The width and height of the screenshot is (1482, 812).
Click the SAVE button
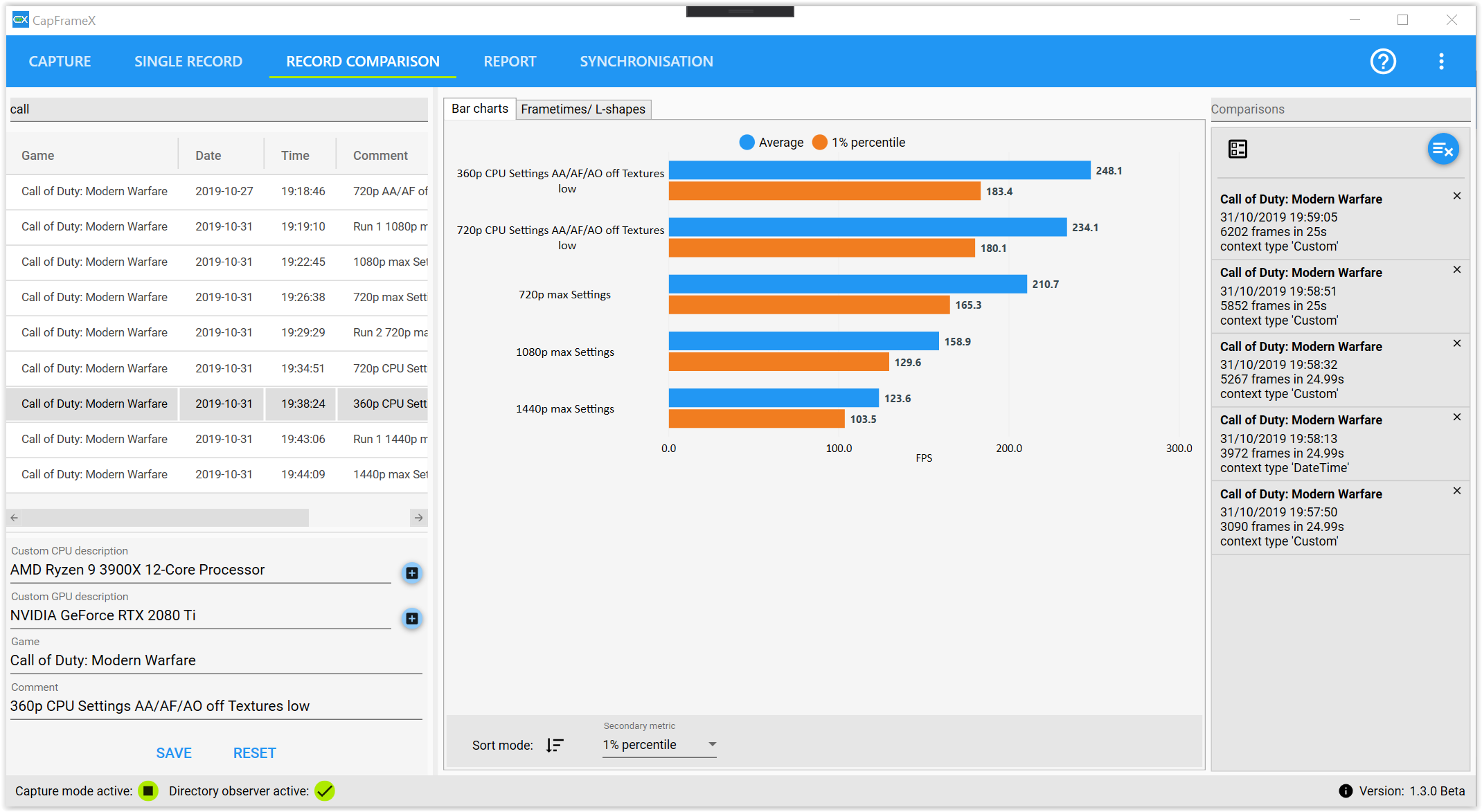tap(174, 753)
